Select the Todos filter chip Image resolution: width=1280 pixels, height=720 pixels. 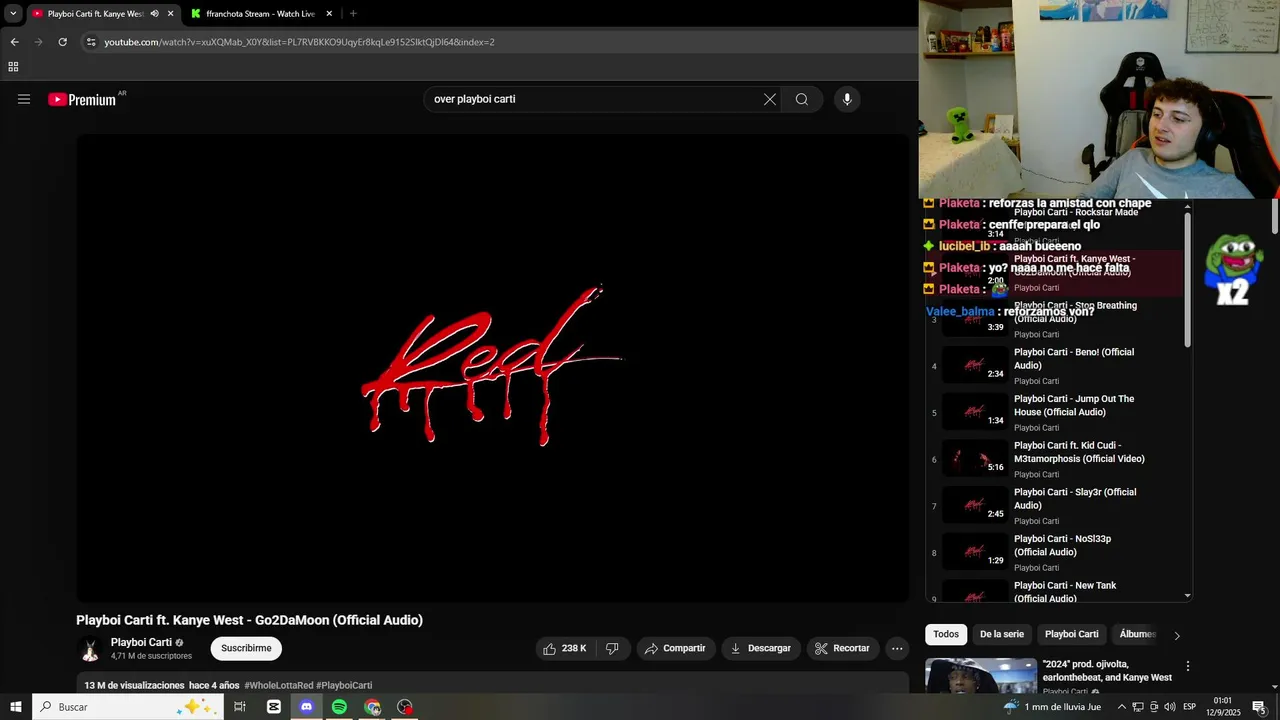pyautogui.click(x=946, y=634)
